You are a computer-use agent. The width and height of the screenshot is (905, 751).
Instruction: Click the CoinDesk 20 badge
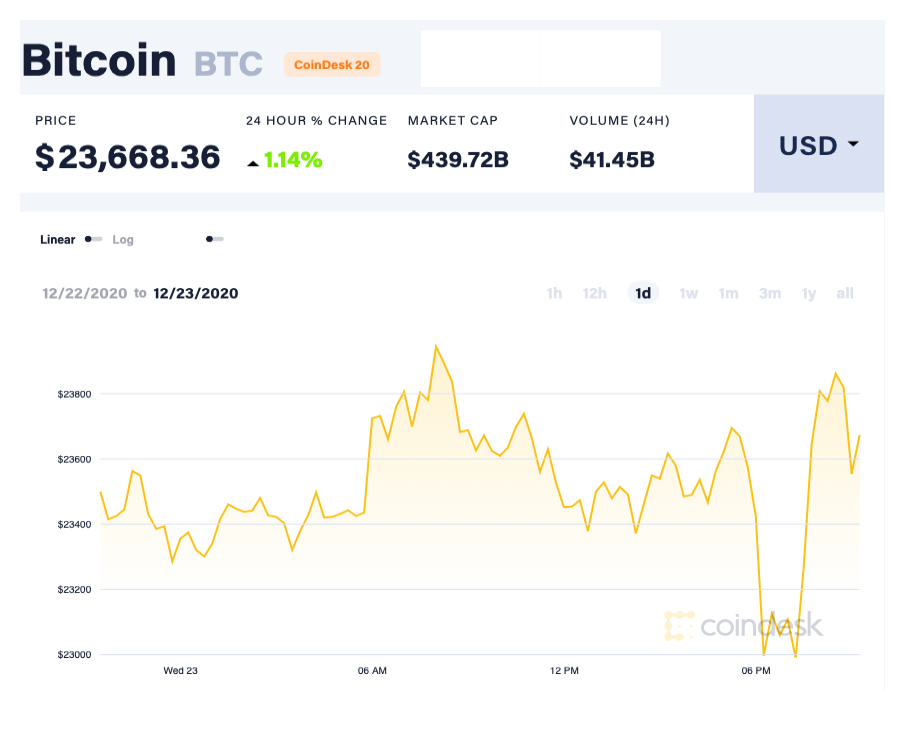click(x=332, y=64)
